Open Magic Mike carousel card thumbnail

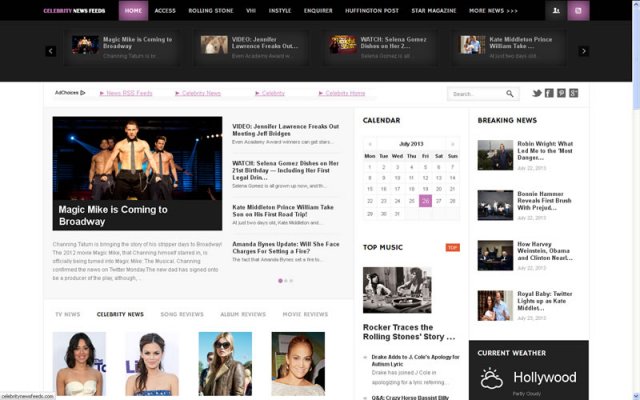click(85, 45)
